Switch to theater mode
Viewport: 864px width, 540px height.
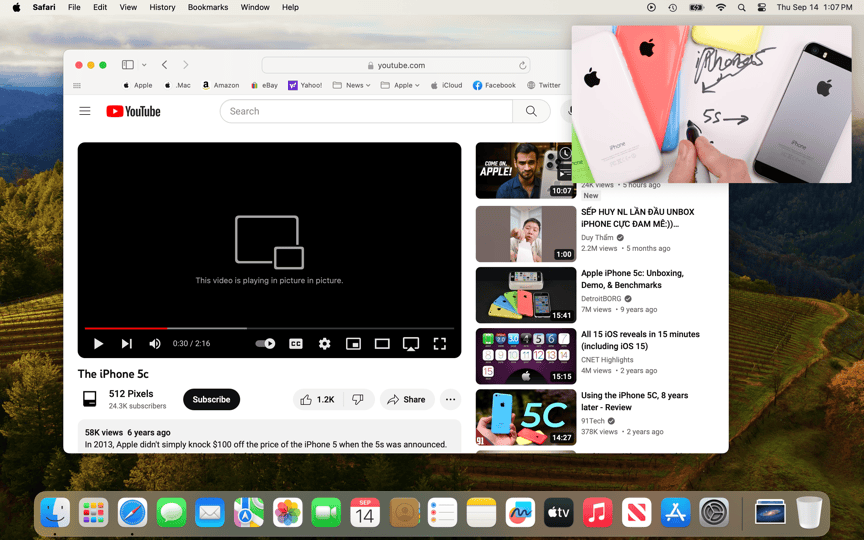382,344
